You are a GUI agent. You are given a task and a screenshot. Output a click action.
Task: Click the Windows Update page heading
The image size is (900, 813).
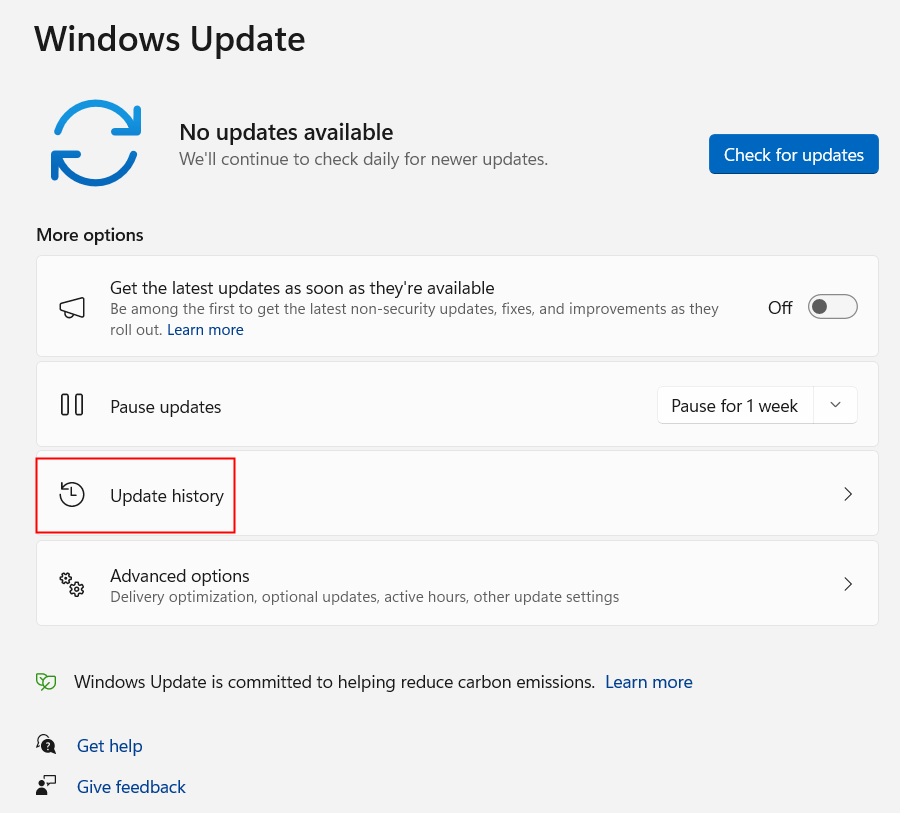(170, 39)
